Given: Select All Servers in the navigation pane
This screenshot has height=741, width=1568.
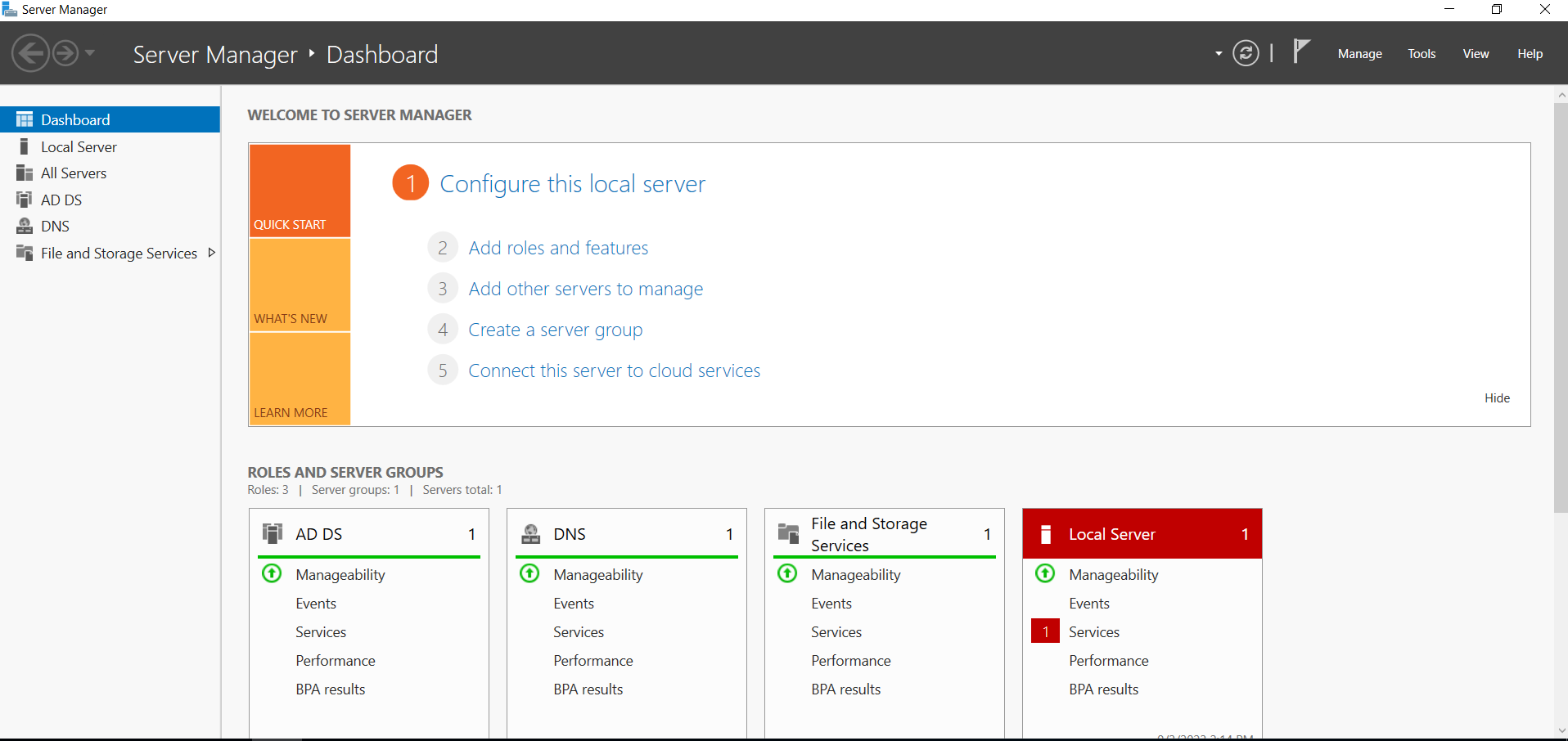Looking at the screenshot, I should click(x=110, y=173).
